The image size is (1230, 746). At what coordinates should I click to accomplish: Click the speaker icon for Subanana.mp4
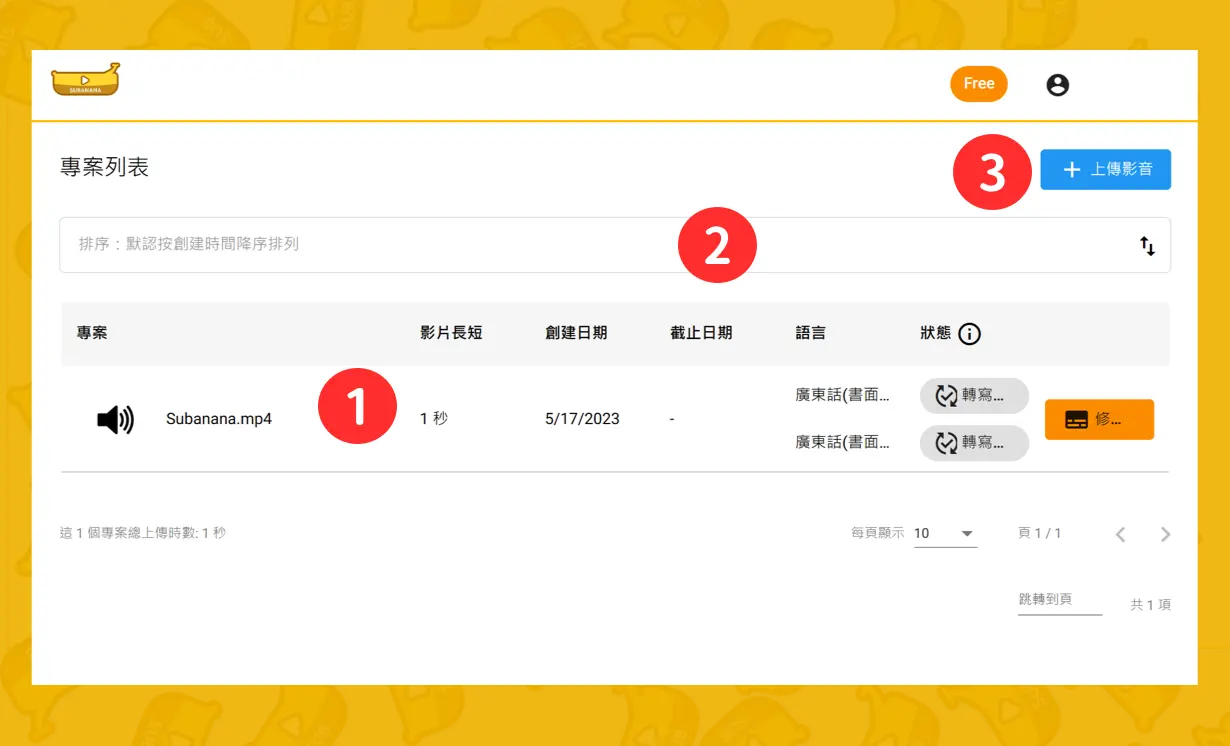point(115,420)
